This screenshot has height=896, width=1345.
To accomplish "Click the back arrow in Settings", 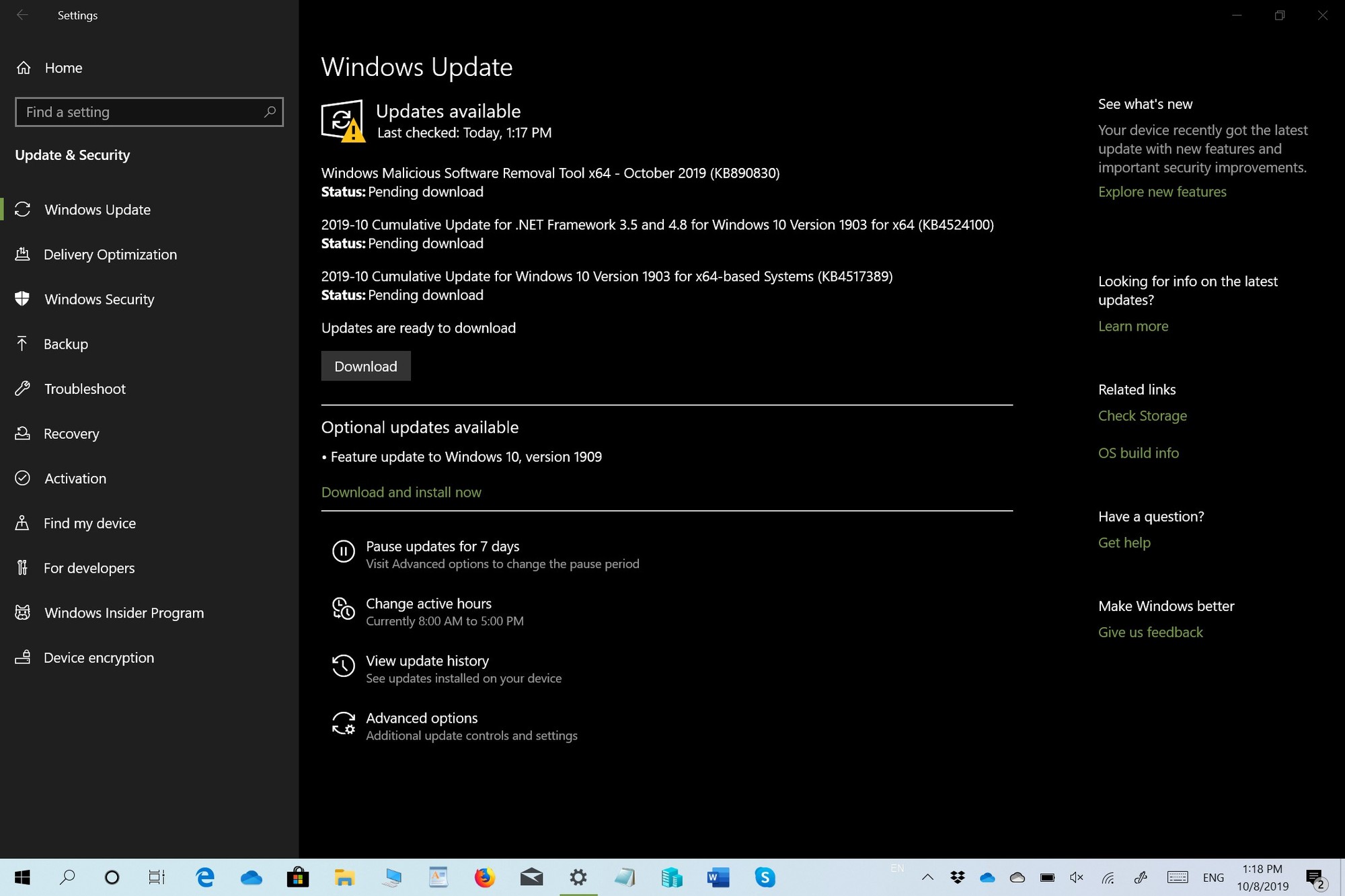I will 22,15.
